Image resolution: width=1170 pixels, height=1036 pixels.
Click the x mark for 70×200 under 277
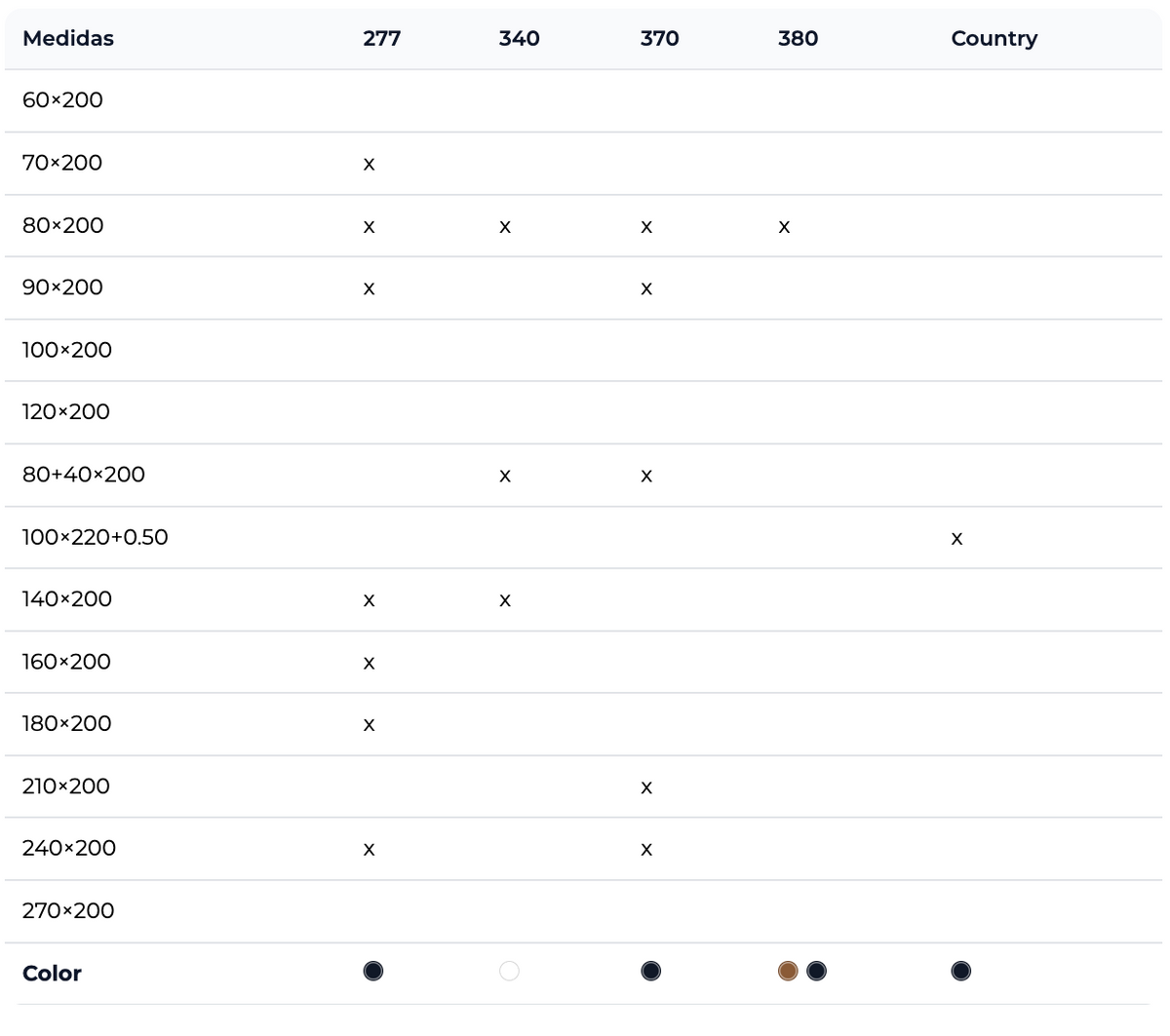369,165
